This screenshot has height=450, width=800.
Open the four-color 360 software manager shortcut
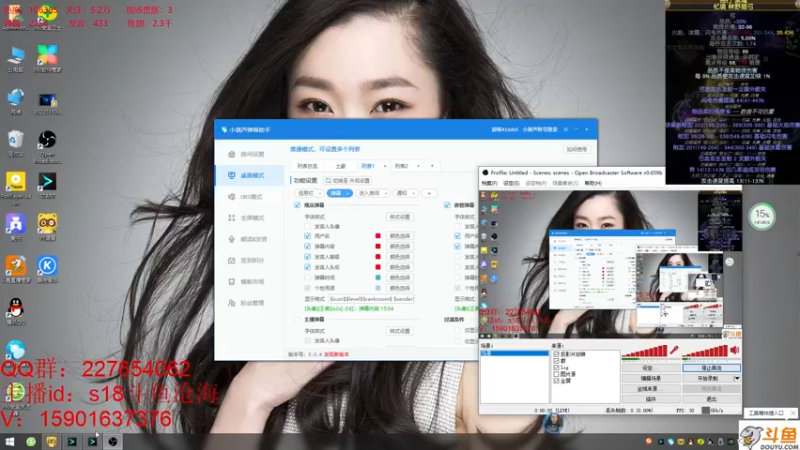[x=47, y=58]
